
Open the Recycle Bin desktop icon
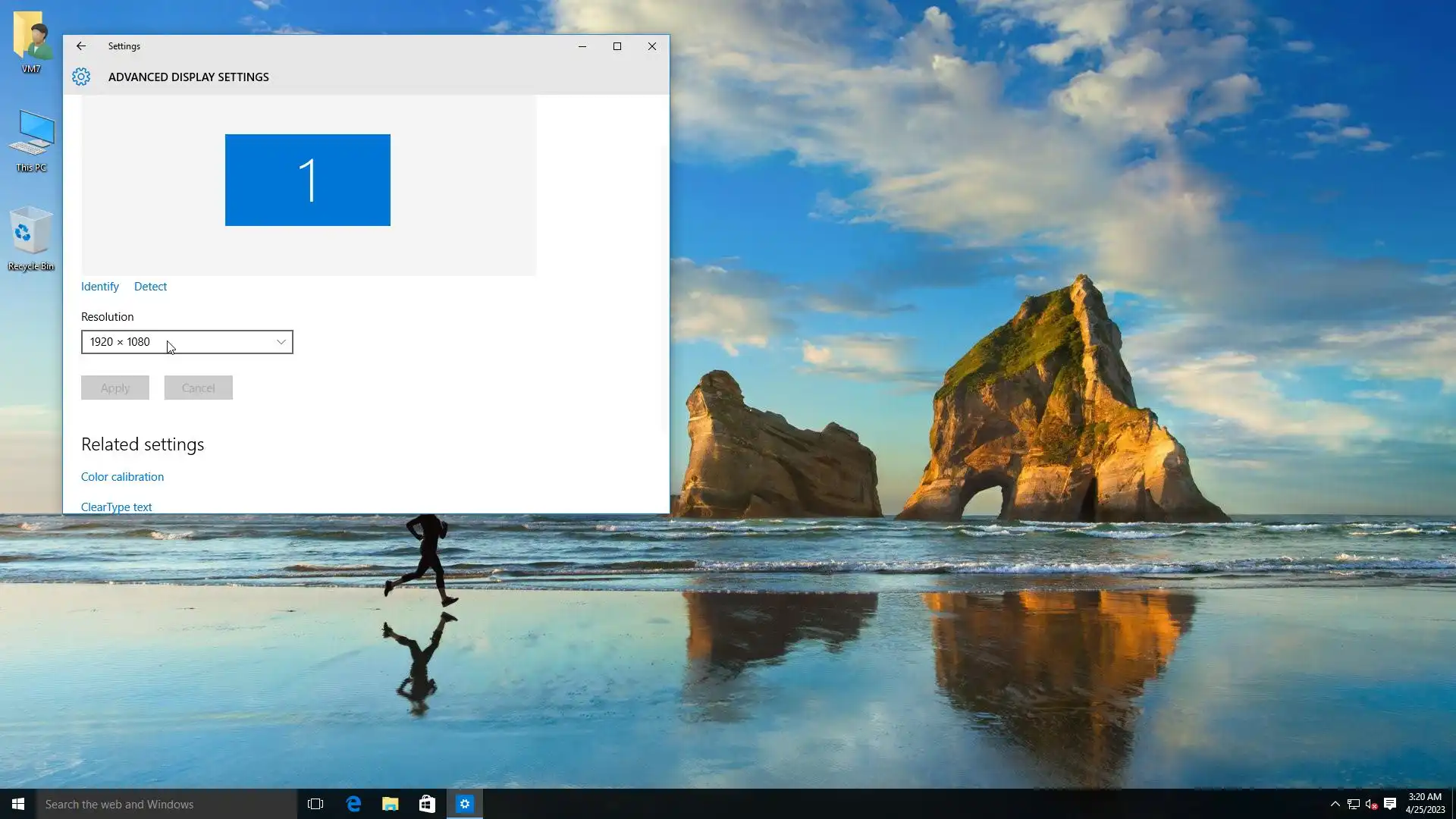pos(31,233)
